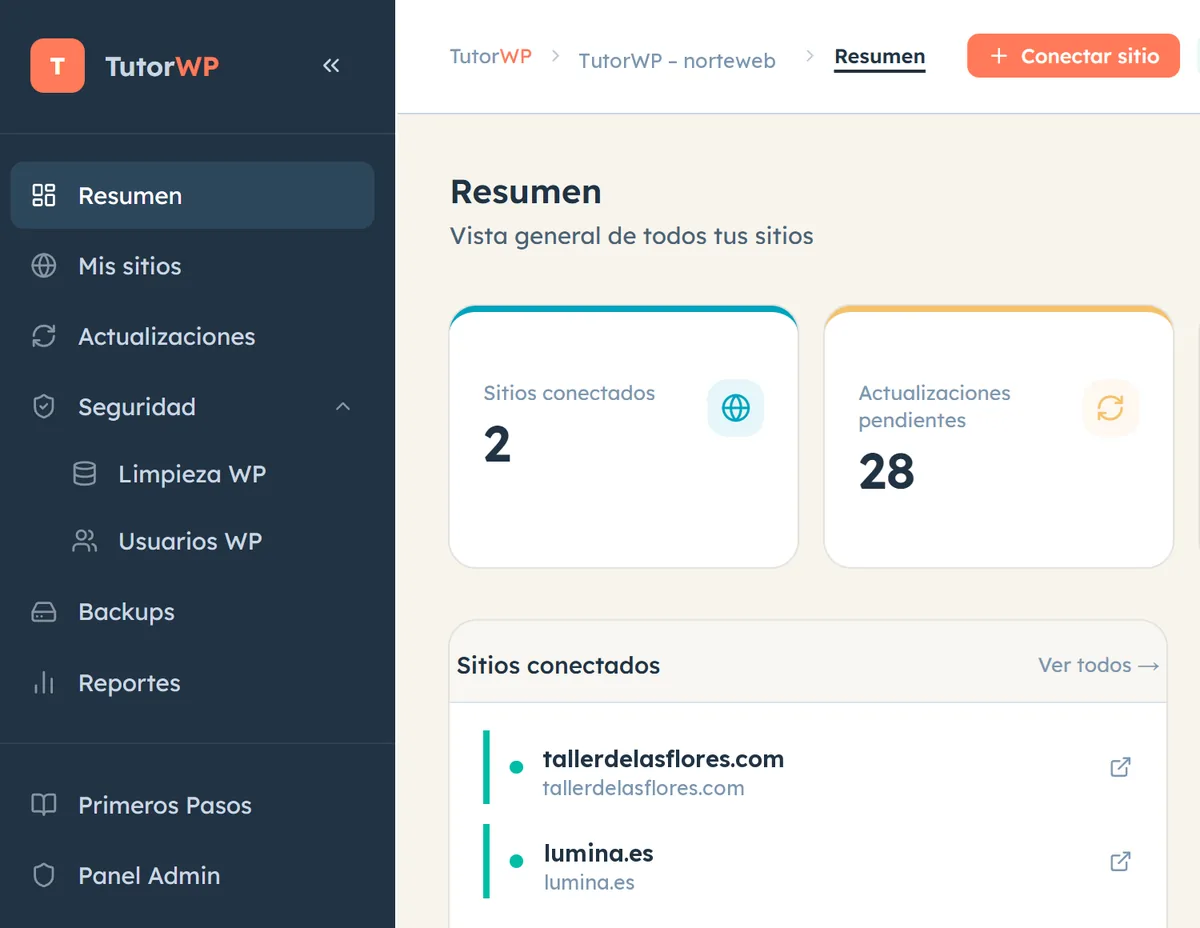Click 'Vista general de todos tus sitios' subtitle
This screenshot has height=928, width=1200.
coord(632,237)
